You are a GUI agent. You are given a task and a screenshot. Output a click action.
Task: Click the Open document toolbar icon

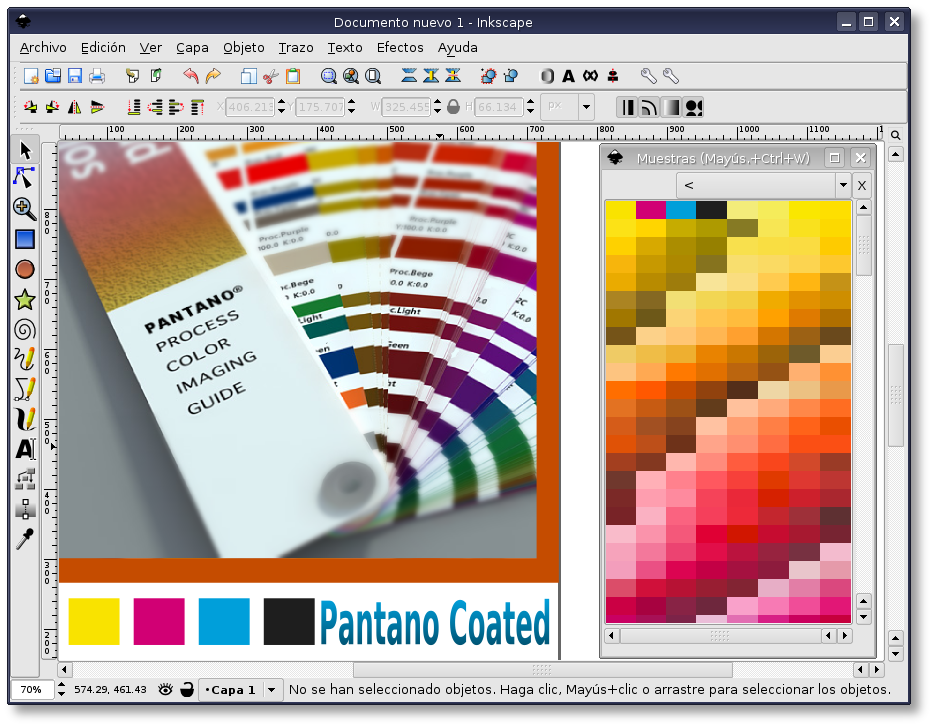(x=53, y=76)
